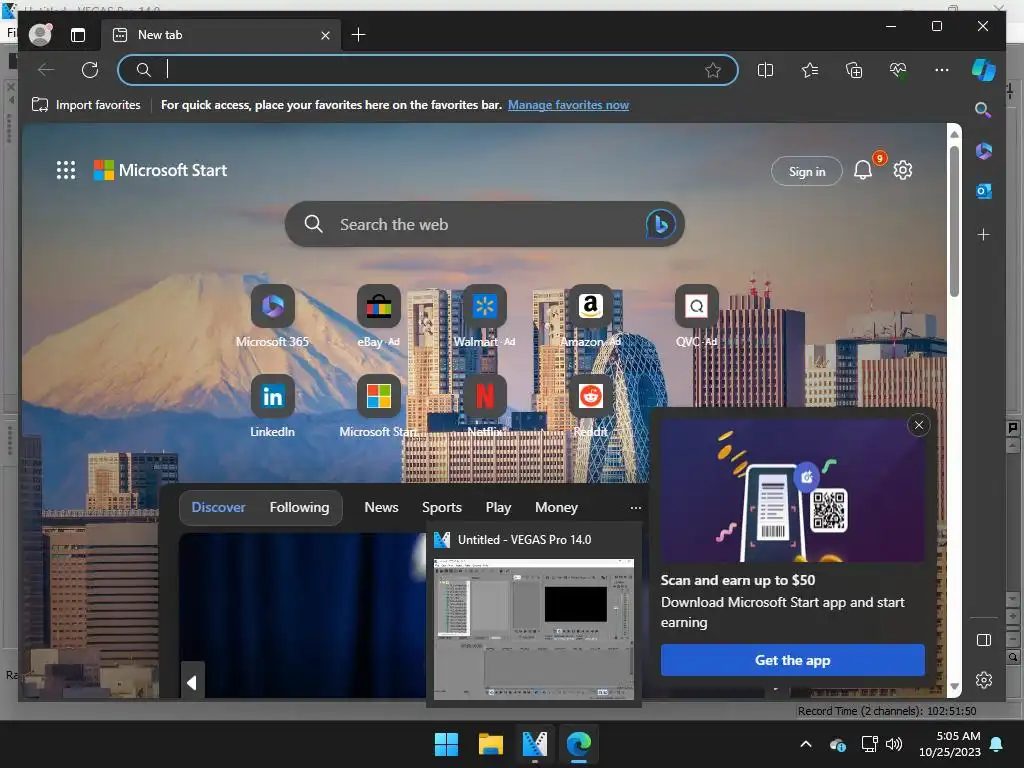Go to previous carousel slide arrow
The width and height of the screenshot is (1024, 768).
coord(192,682)
